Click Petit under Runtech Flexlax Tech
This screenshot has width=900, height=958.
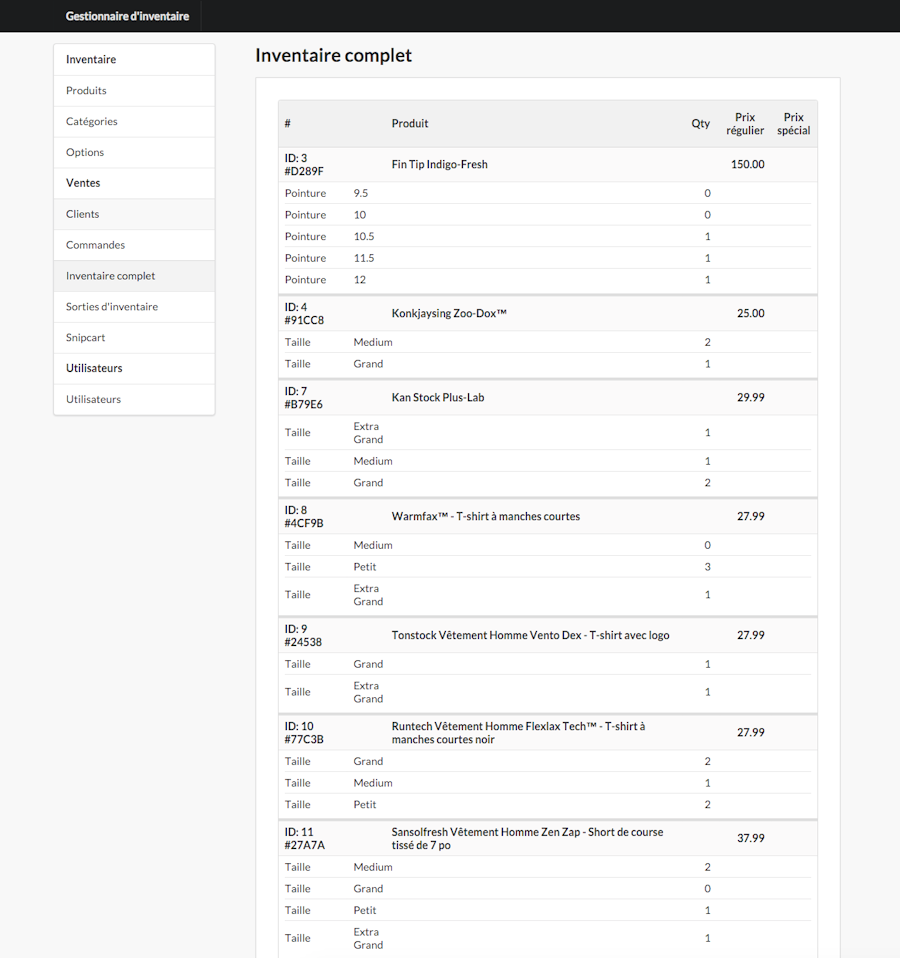point(365,805)
